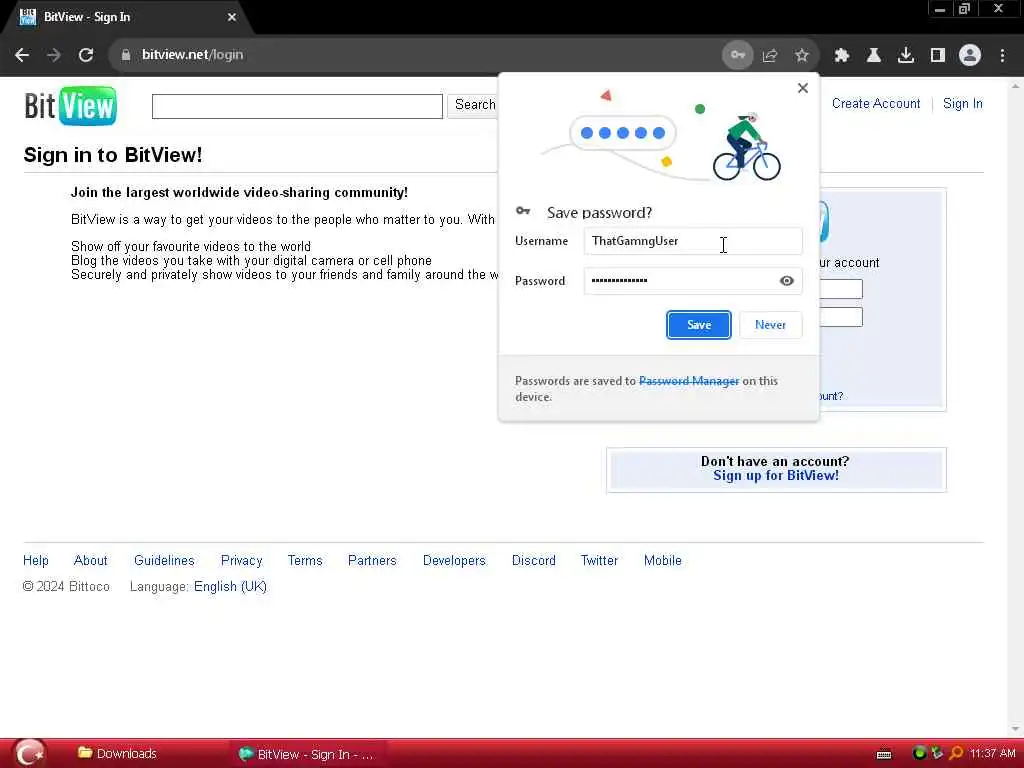Screen dimensions: 1024x768
Task: Click the Search button
Action: tap(475, 105)
